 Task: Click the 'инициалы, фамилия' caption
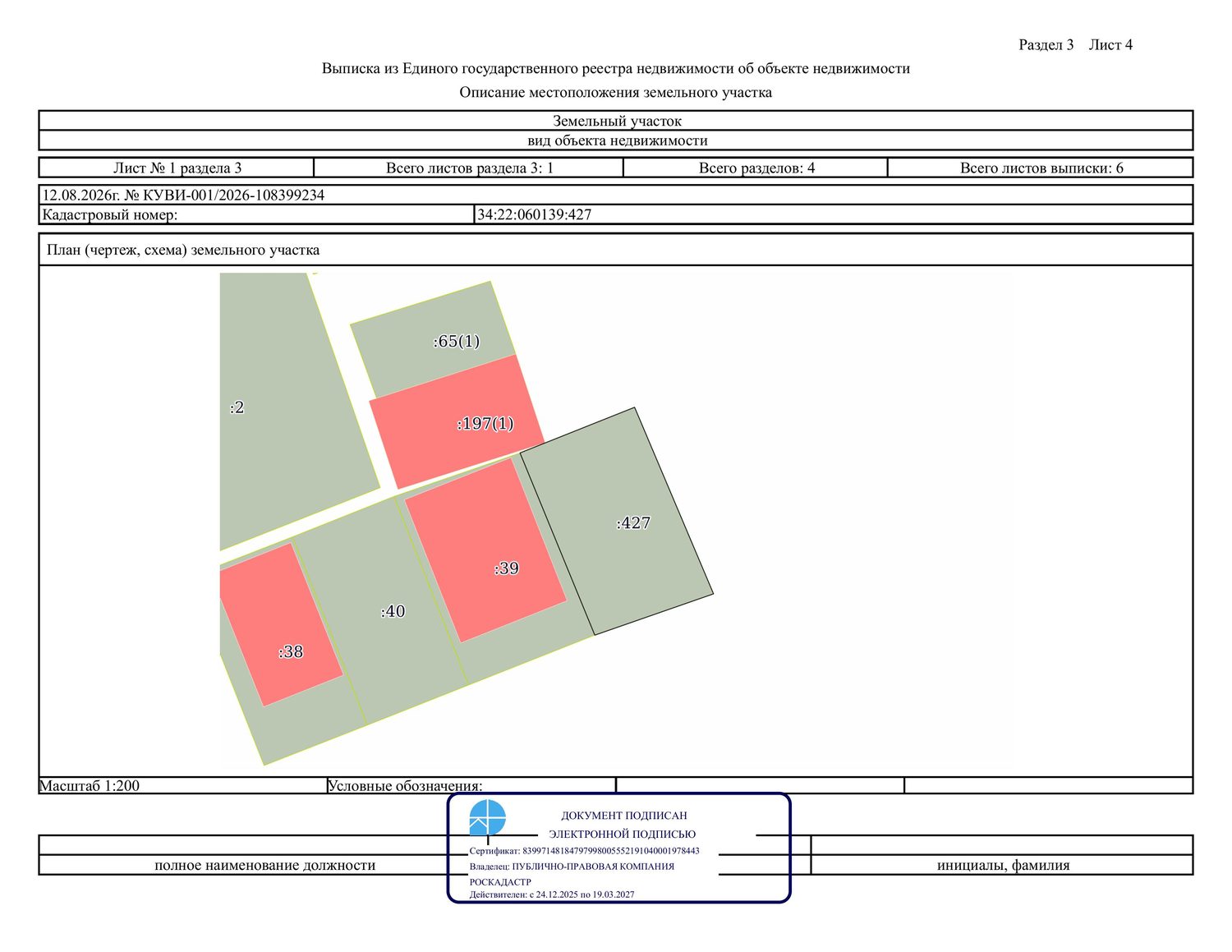(x=1003, y=865)
